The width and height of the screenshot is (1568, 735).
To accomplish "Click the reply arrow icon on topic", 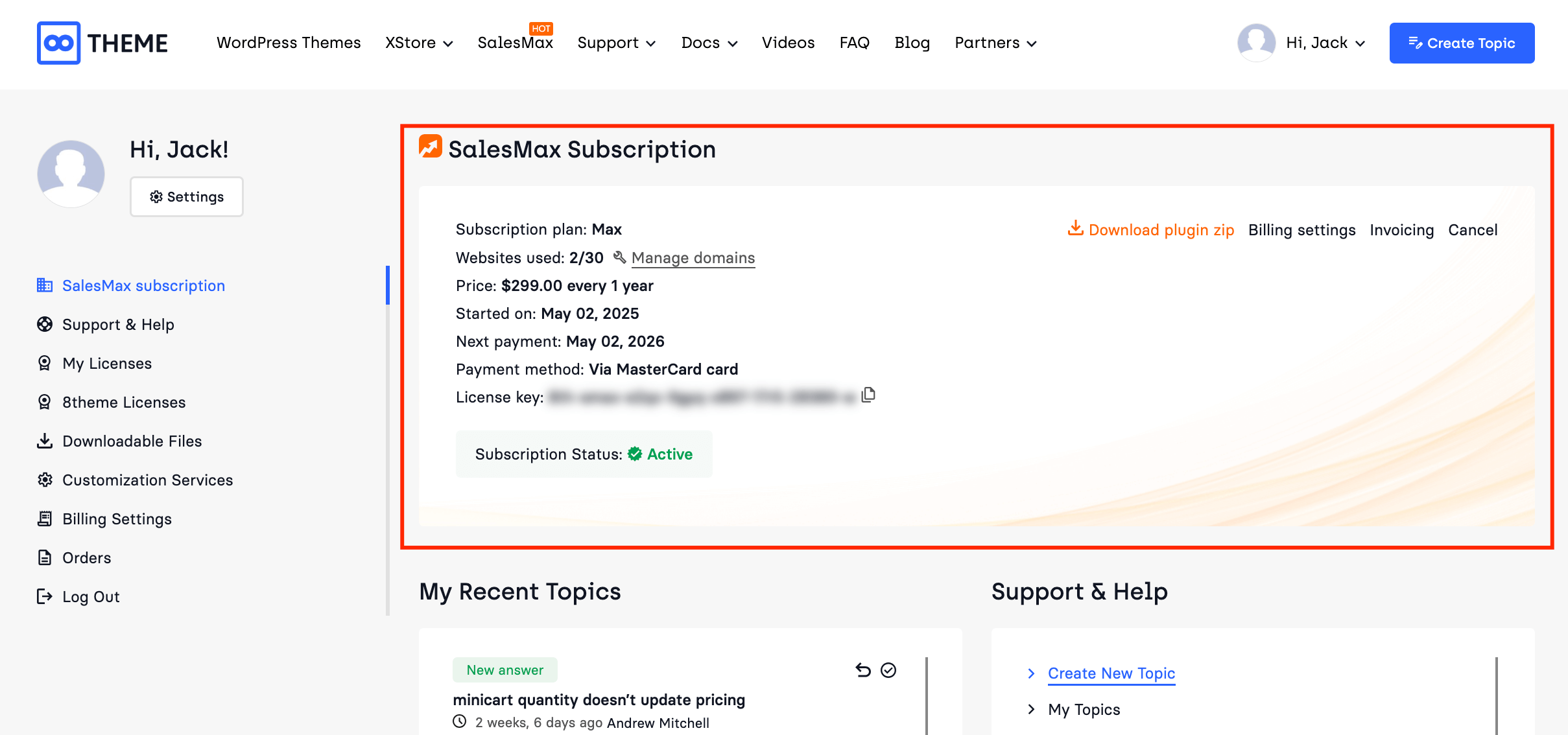I will point(863,670).
